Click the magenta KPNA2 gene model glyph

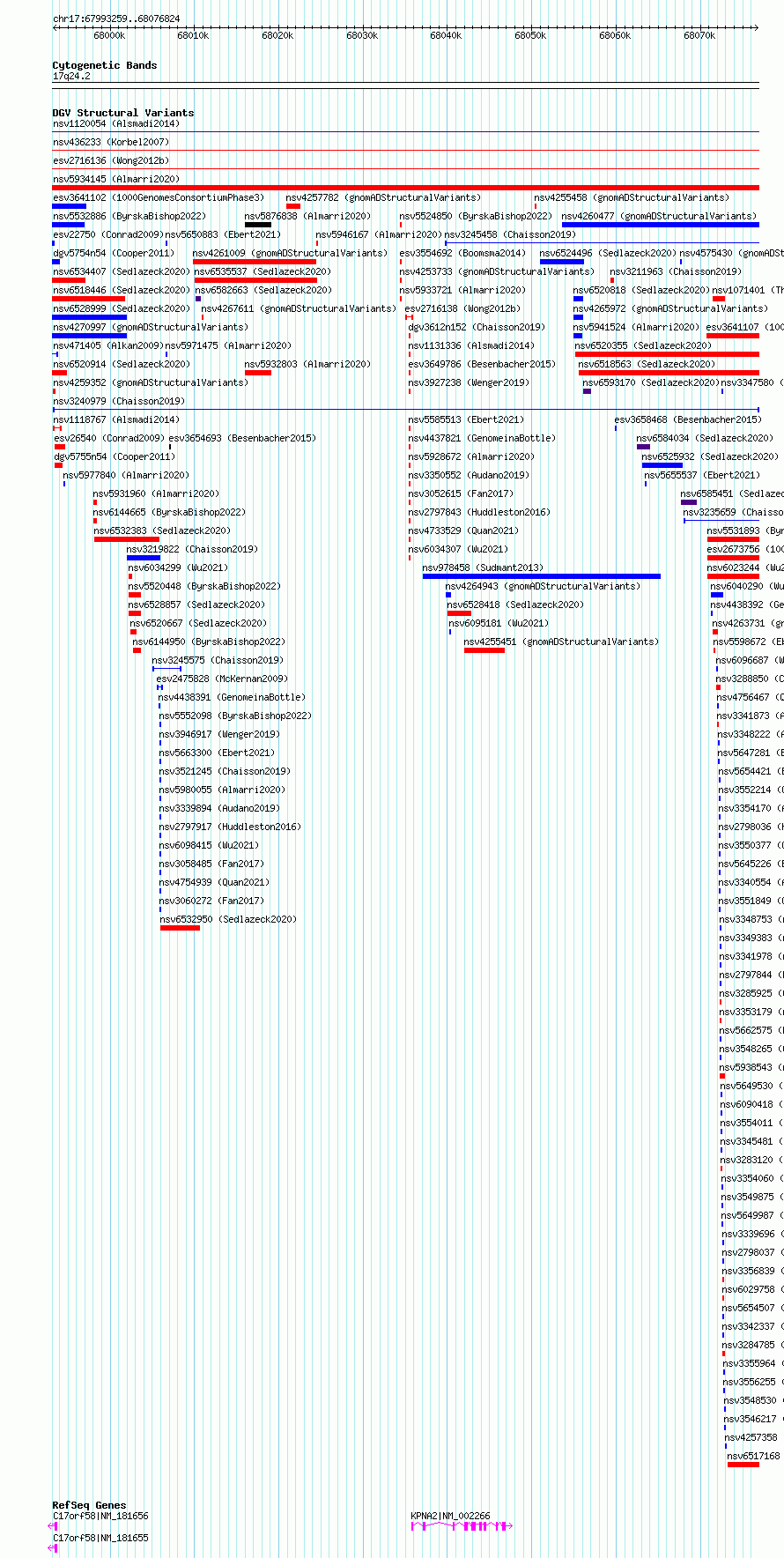click(462, 1526)
